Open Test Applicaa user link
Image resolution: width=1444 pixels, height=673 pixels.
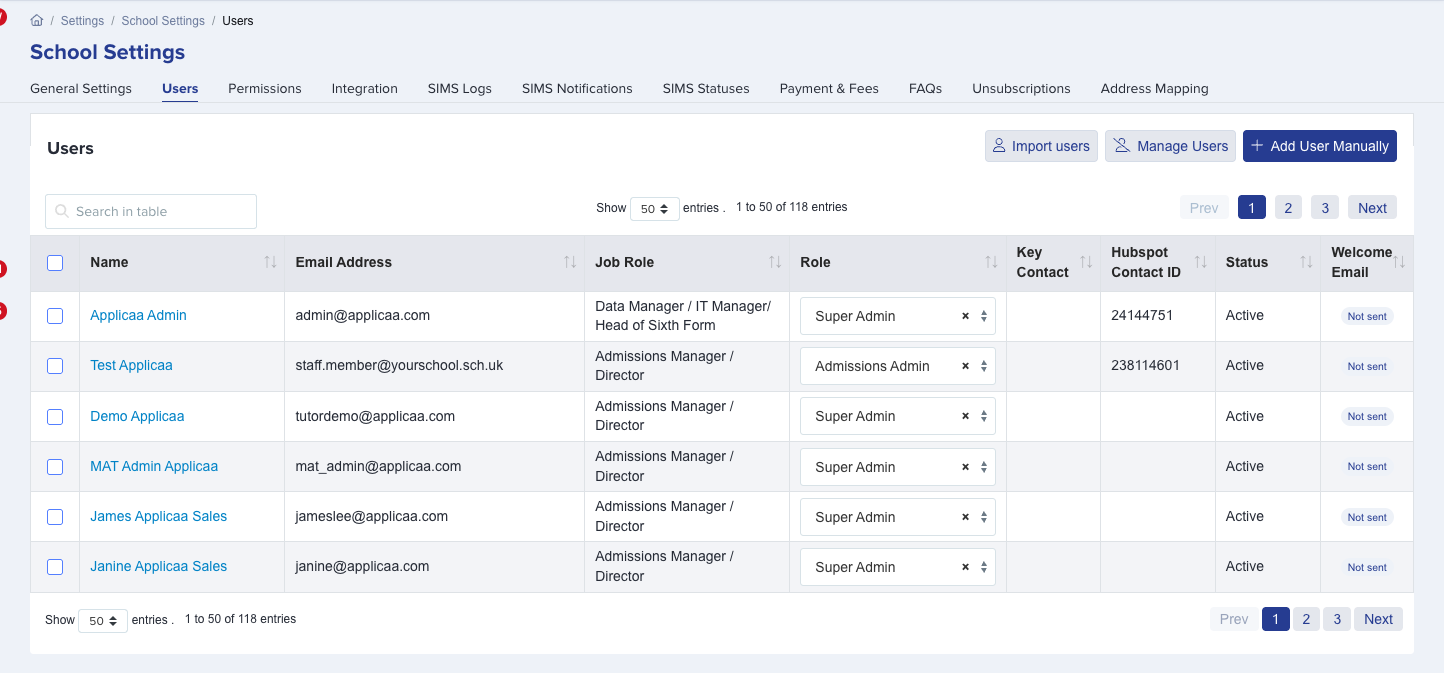pyautogui.click(x=131, y=365)
